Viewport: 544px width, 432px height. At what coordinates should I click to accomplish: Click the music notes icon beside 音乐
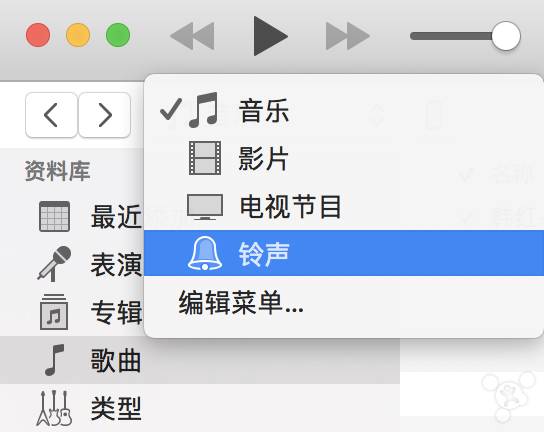(x=204, y=110)
